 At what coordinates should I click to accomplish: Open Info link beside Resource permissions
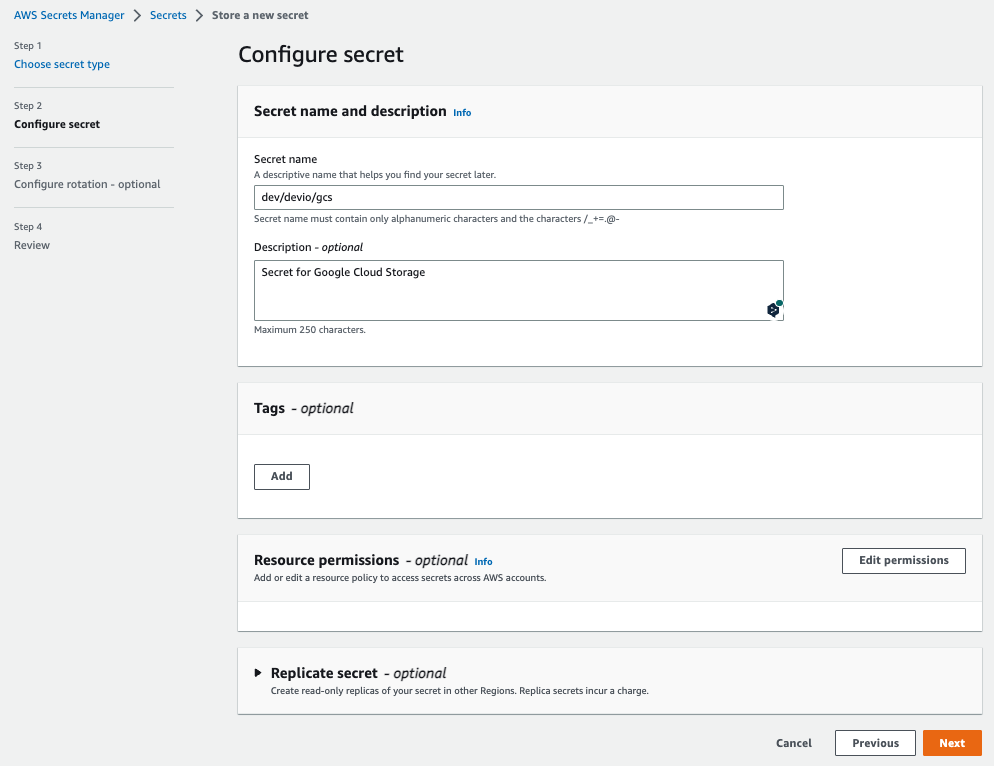[483, 562]
